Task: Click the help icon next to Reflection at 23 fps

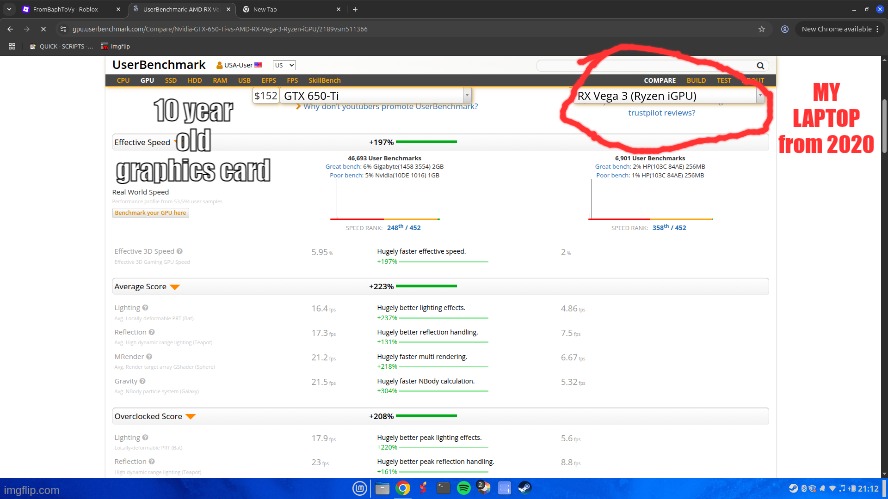Action: 151,462
